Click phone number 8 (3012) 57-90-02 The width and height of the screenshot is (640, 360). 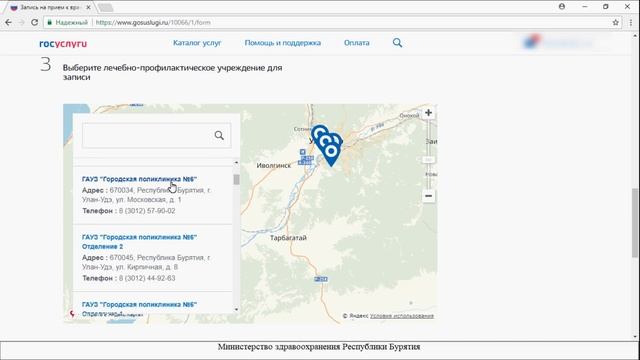[147, 211]
